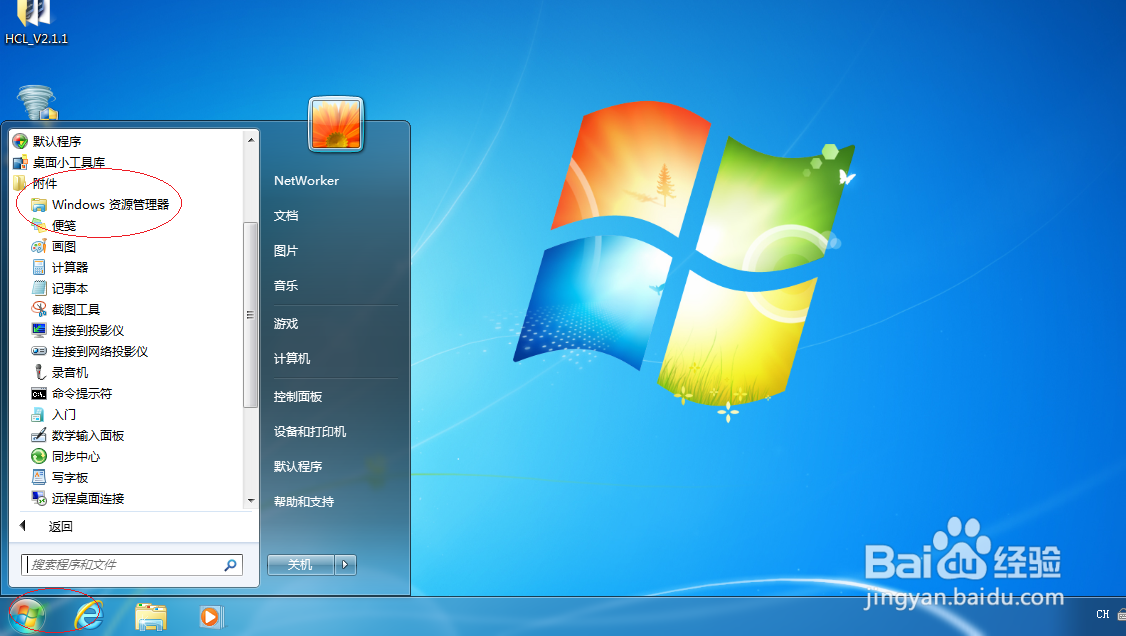Open 帮助和支持 in Start menu

[304, 502]
